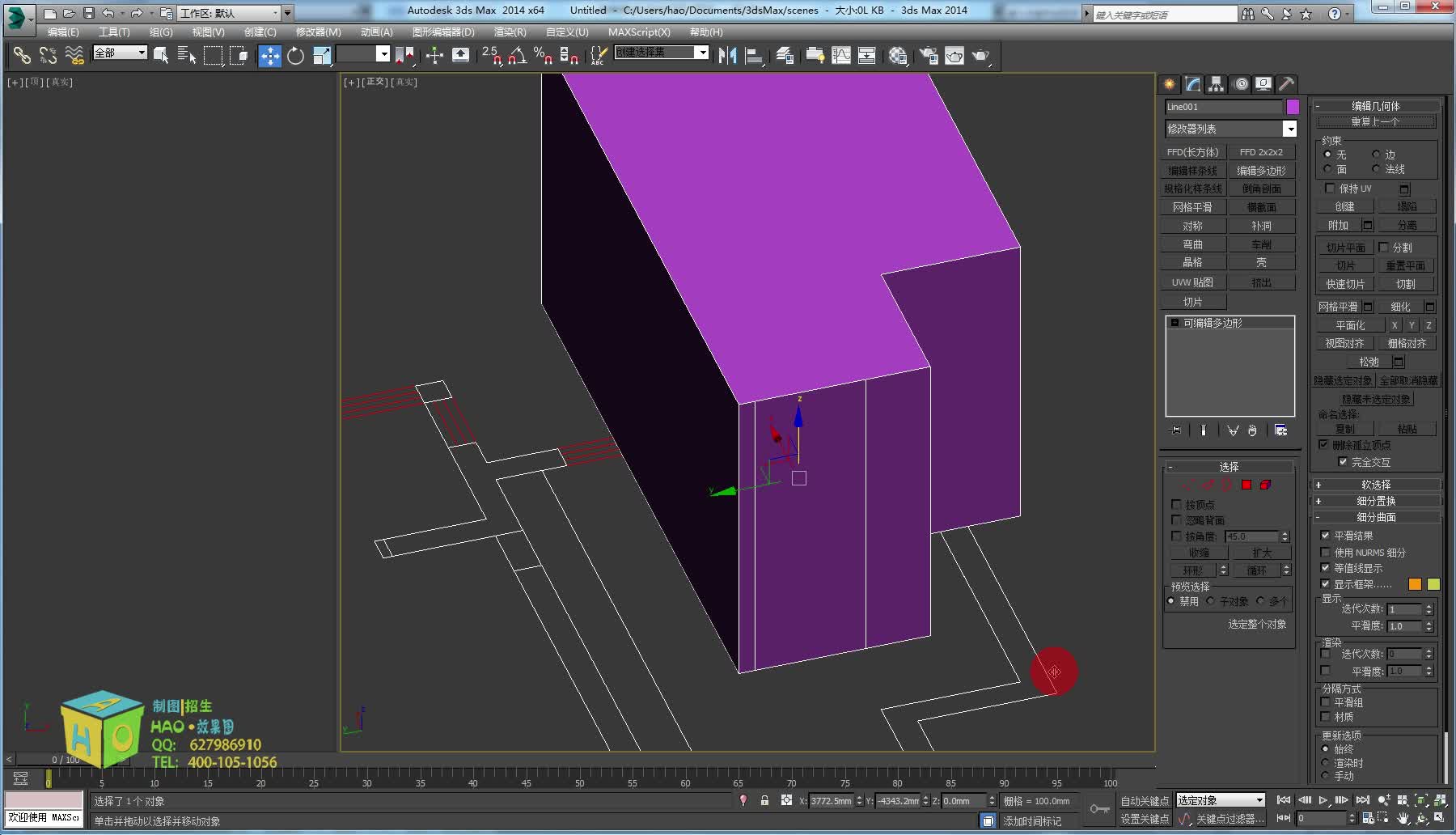Image resolution: width=1456 pixels, height=835 pixels.
Task: Open the Material Editor sphere icon
Action: tap(898, 55)
